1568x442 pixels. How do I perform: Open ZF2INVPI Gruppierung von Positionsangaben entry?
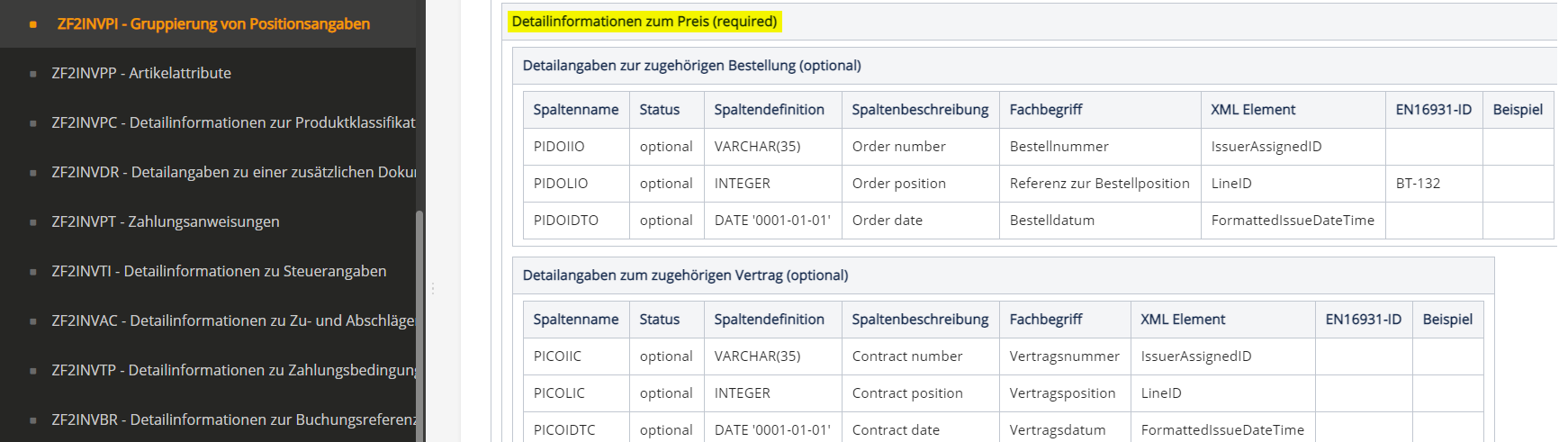coord(213,24)
